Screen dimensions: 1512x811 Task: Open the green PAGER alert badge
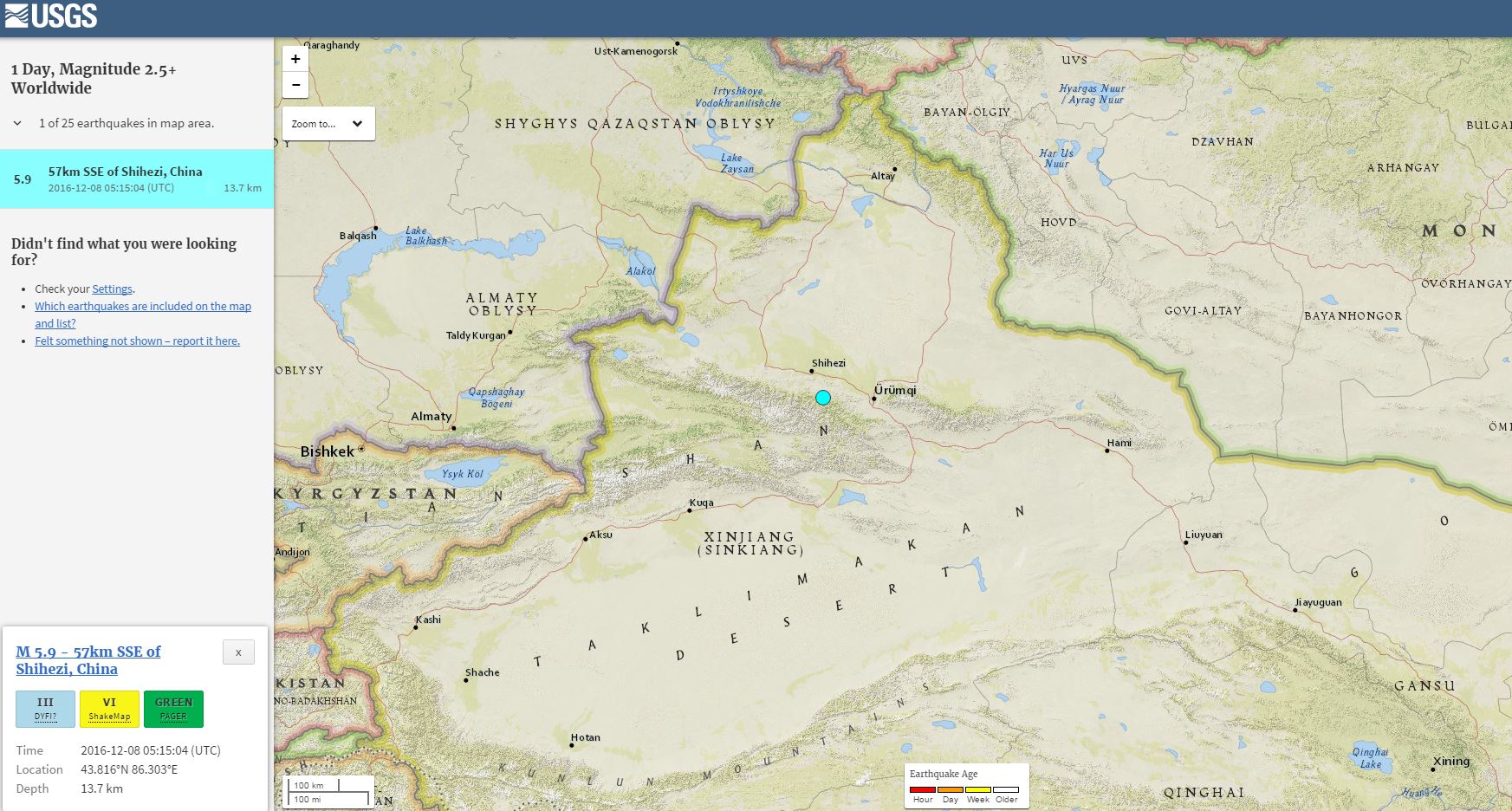(173, 709)
